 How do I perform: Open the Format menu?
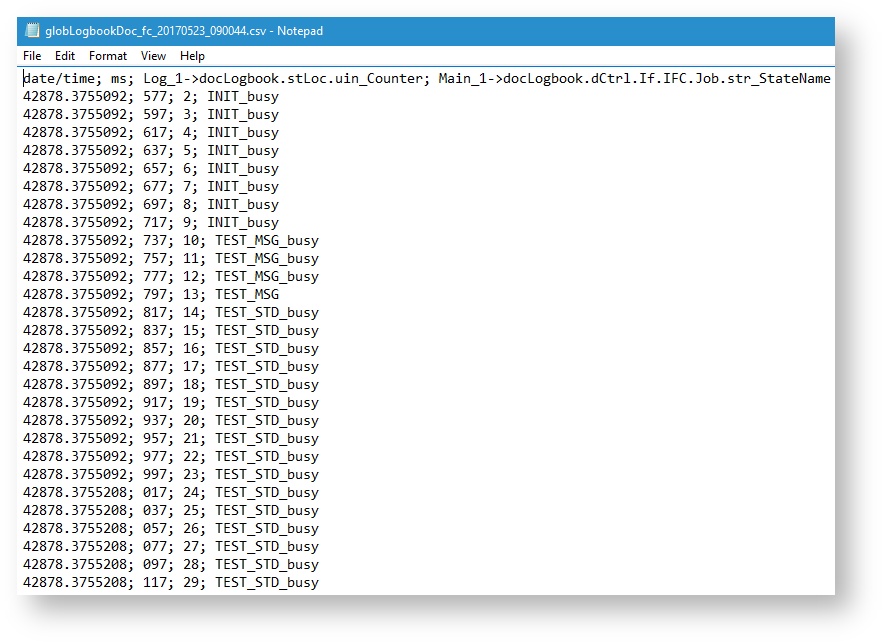[108, 56]
